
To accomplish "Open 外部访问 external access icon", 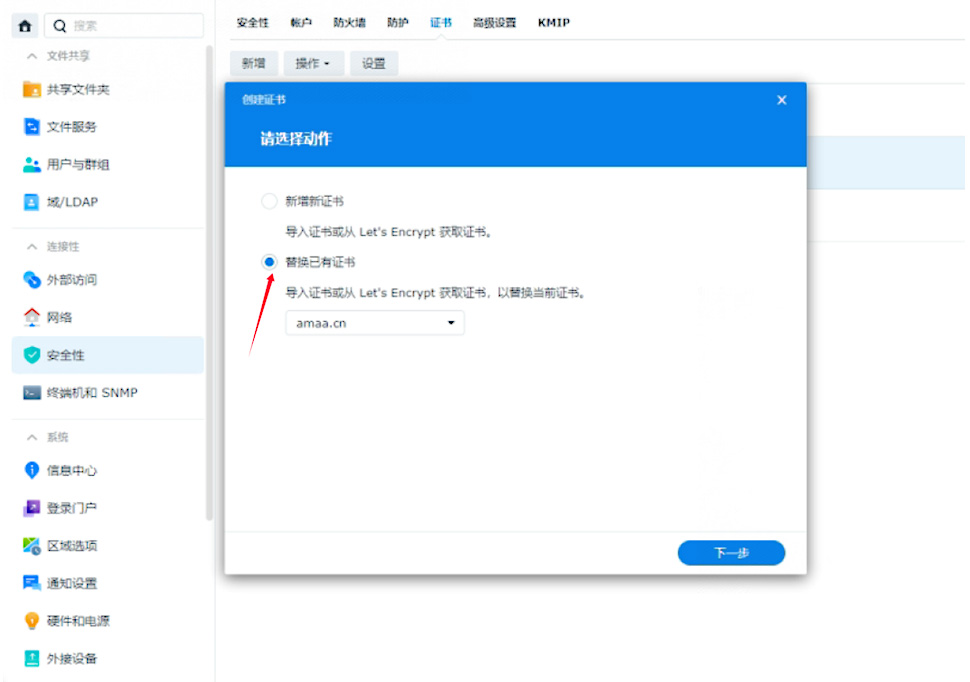I will 32,280.
